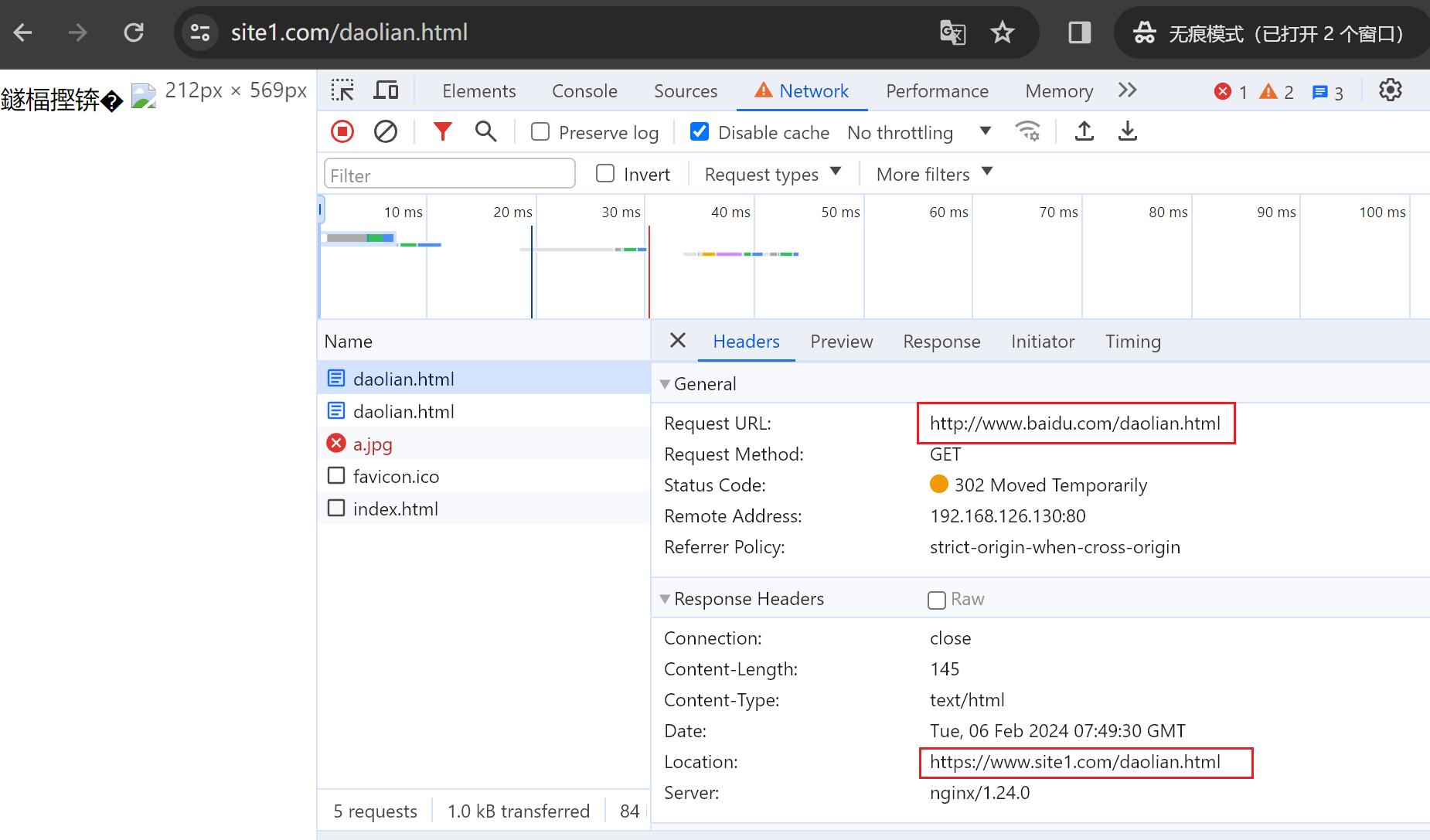Select the index.html request
This screenshot has height=840, width=1430.
(x=484, y=508)
